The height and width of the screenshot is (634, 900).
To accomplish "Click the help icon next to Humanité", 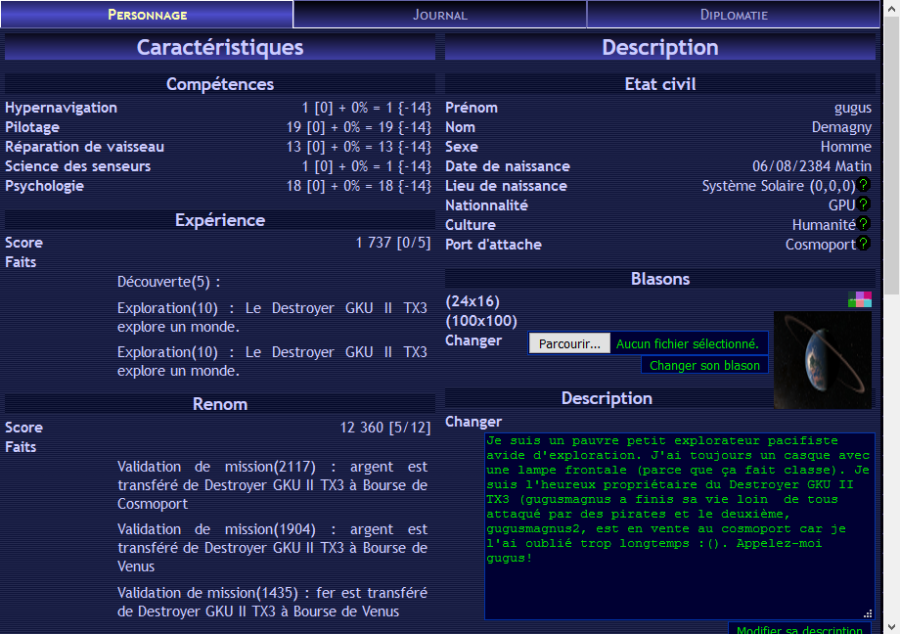I will 864,225.
